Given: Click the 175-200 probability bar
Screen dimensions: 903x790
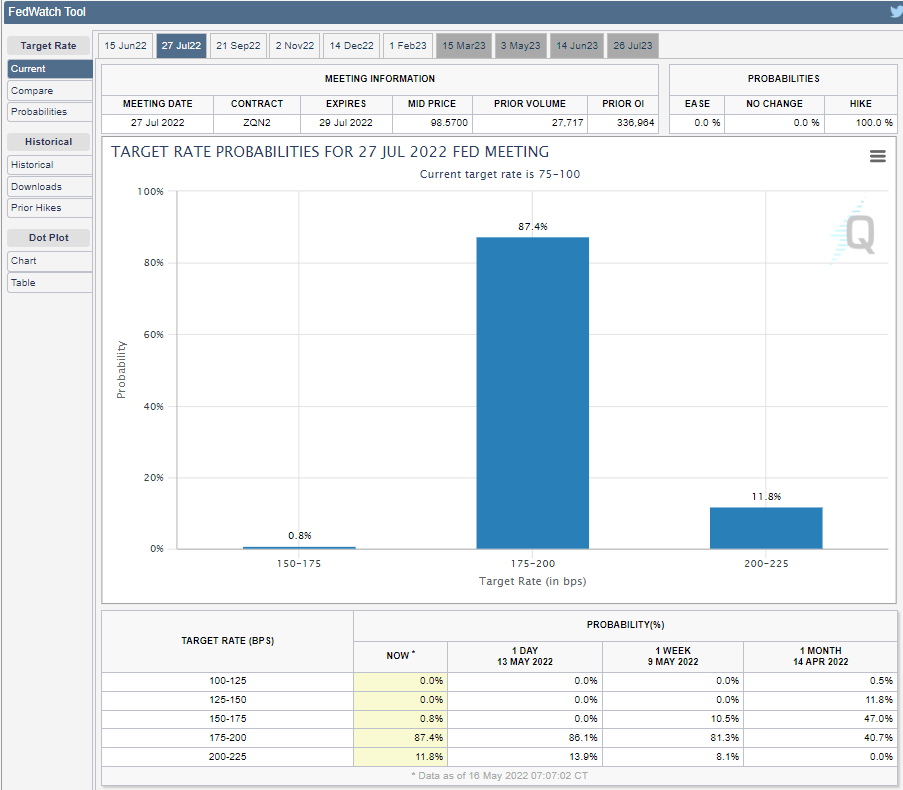Looking at the screenshot, I should 533,392.
